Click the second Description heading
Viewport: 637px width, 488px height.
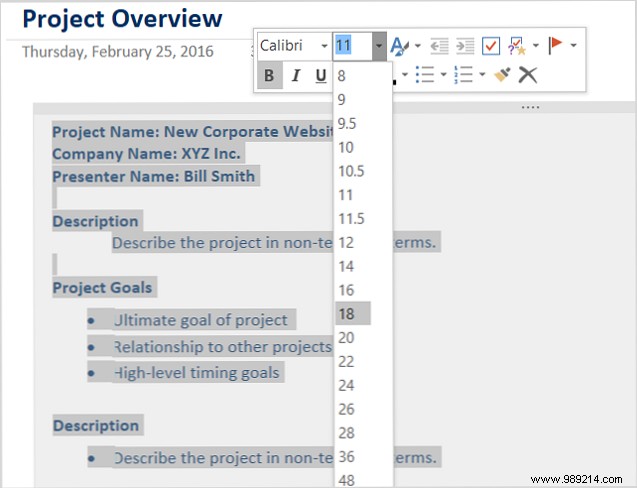click(x=96, y=426)
